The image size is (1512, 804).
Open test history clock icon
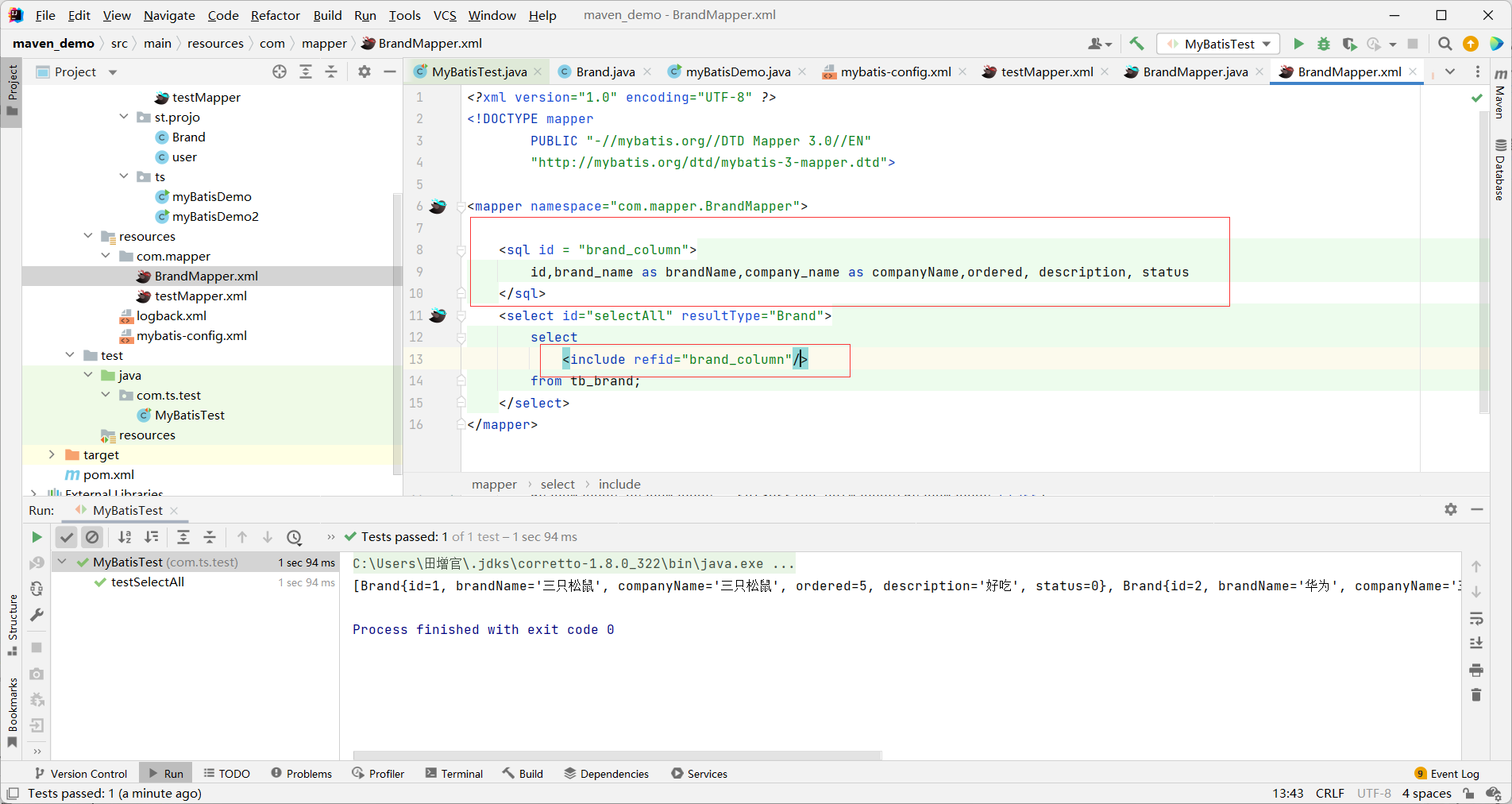295,537
